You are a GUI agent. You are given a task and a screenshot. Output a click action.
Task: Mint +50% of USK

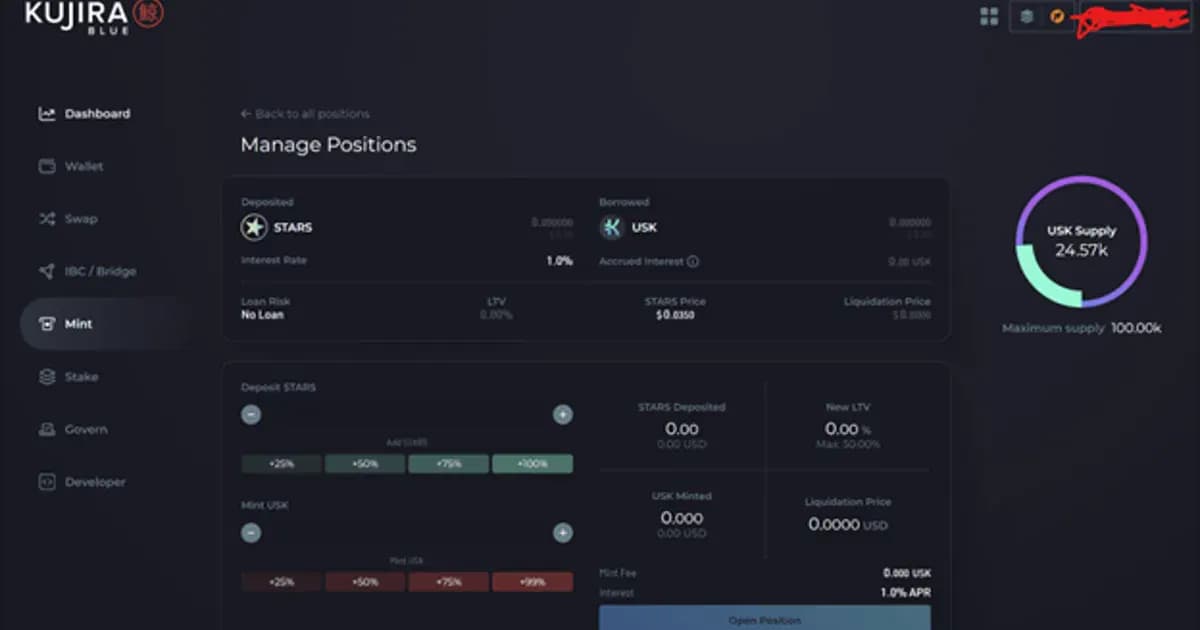tap(365, 582)
